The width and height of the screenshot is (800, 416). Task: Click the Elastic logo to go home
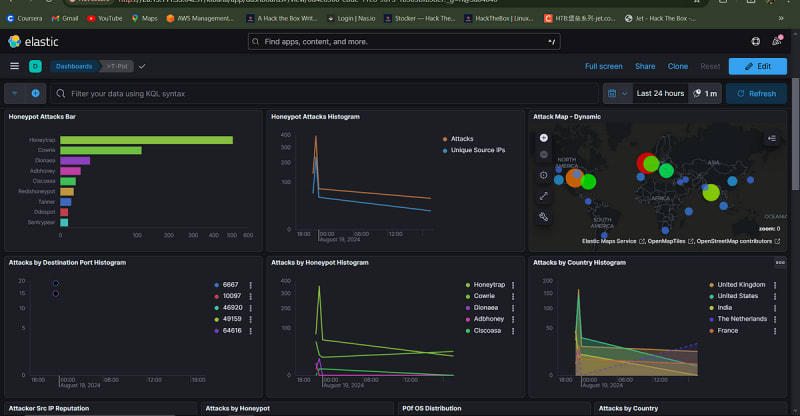click(x=30, y=41)
